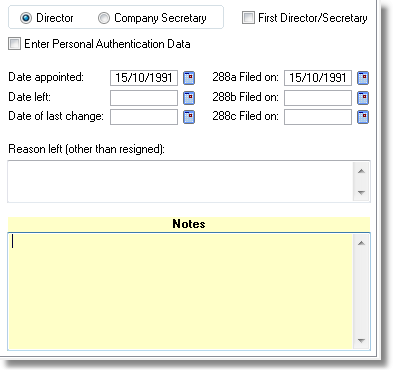Select the Director radio button

26,18
